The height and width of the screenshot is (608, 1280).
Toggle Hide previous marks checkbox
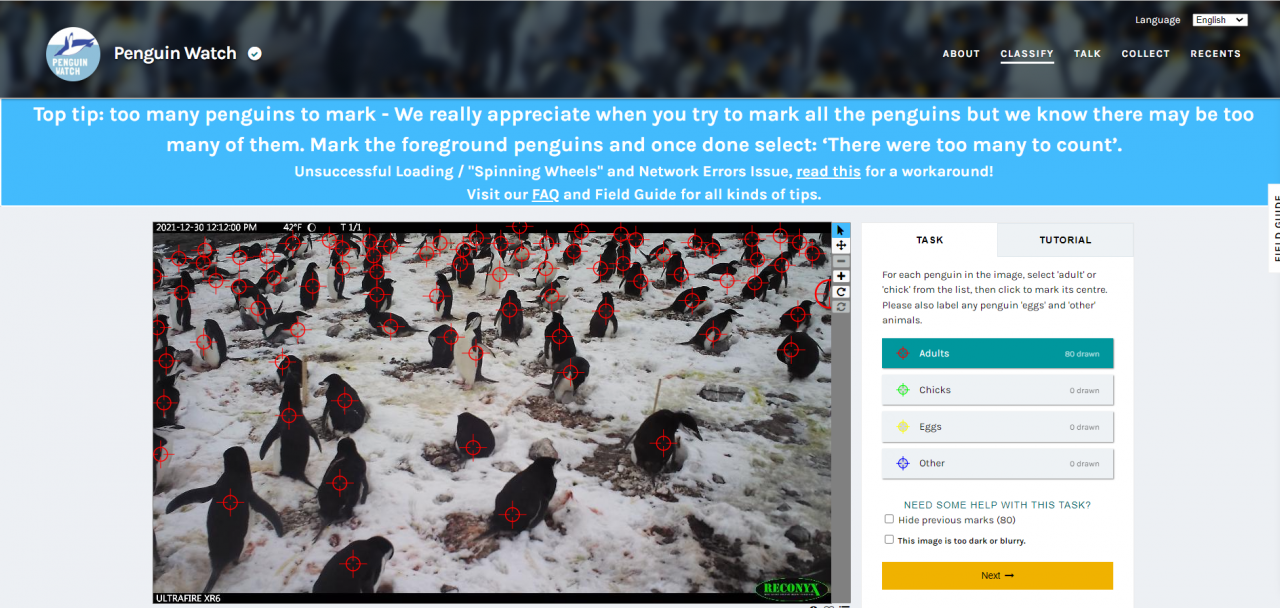(889, 519)
